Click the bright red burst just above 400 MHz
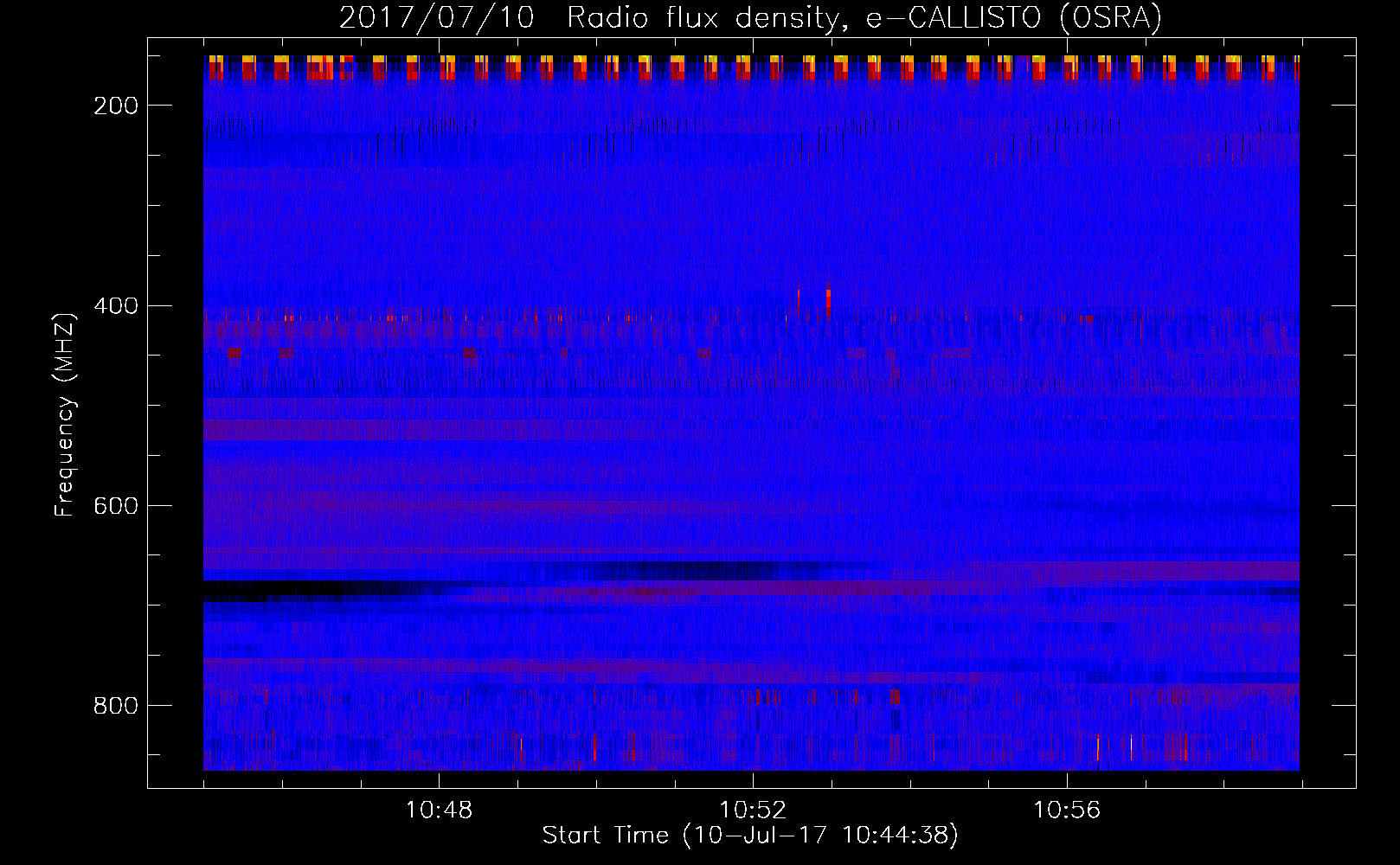 click(x=828, y=303)
